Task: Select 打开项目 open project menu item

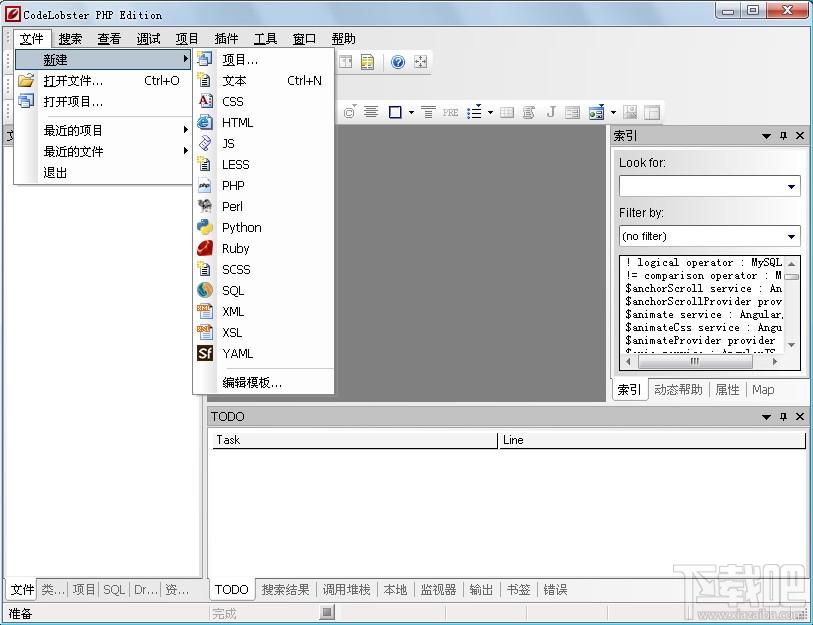Action: pos(103,102)
